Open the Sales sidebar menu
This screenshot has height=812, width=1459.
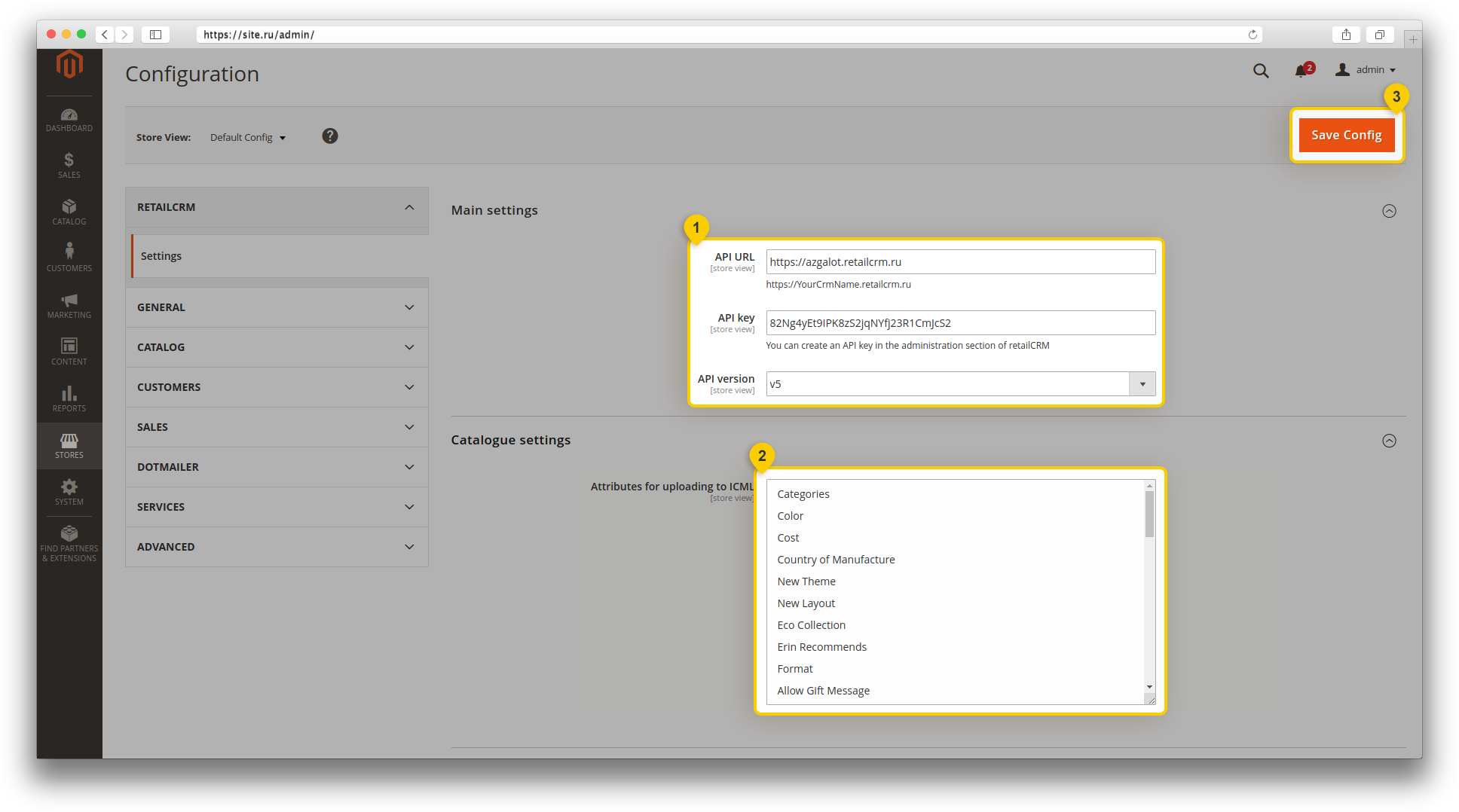tap(69, 165)
